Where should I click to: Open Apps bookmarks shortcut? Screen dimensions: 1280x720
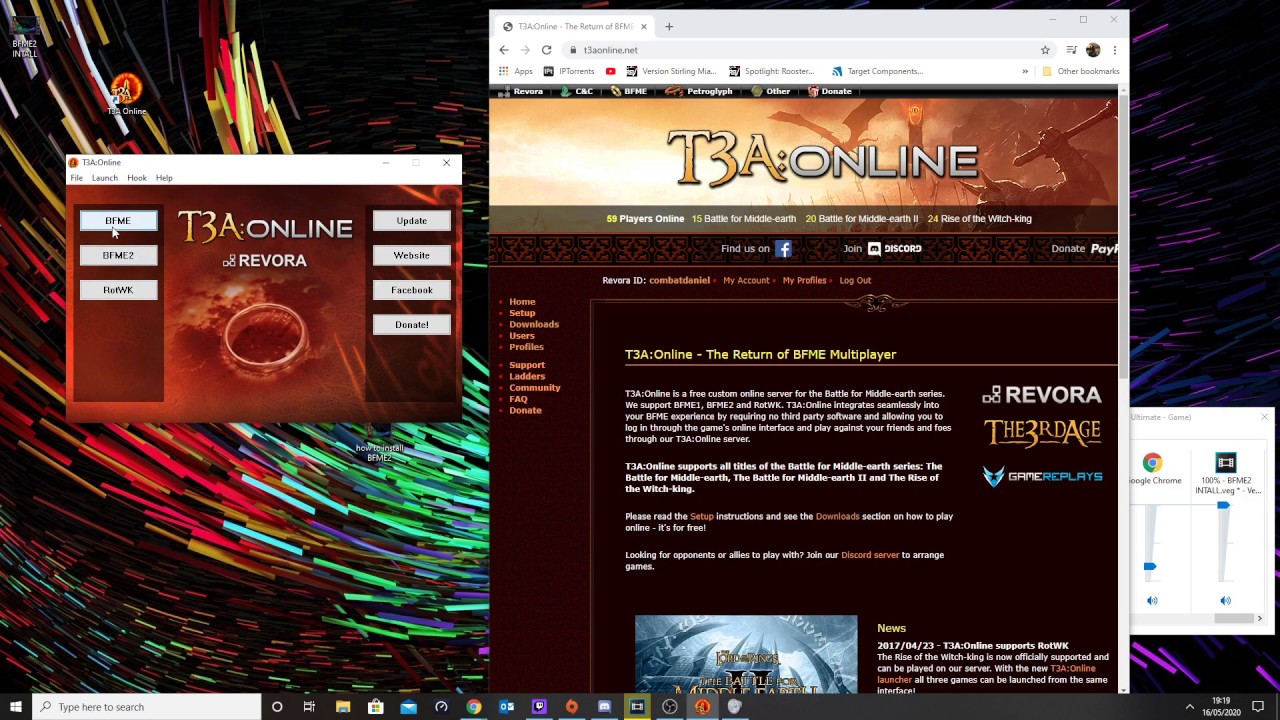pos(516,71)
